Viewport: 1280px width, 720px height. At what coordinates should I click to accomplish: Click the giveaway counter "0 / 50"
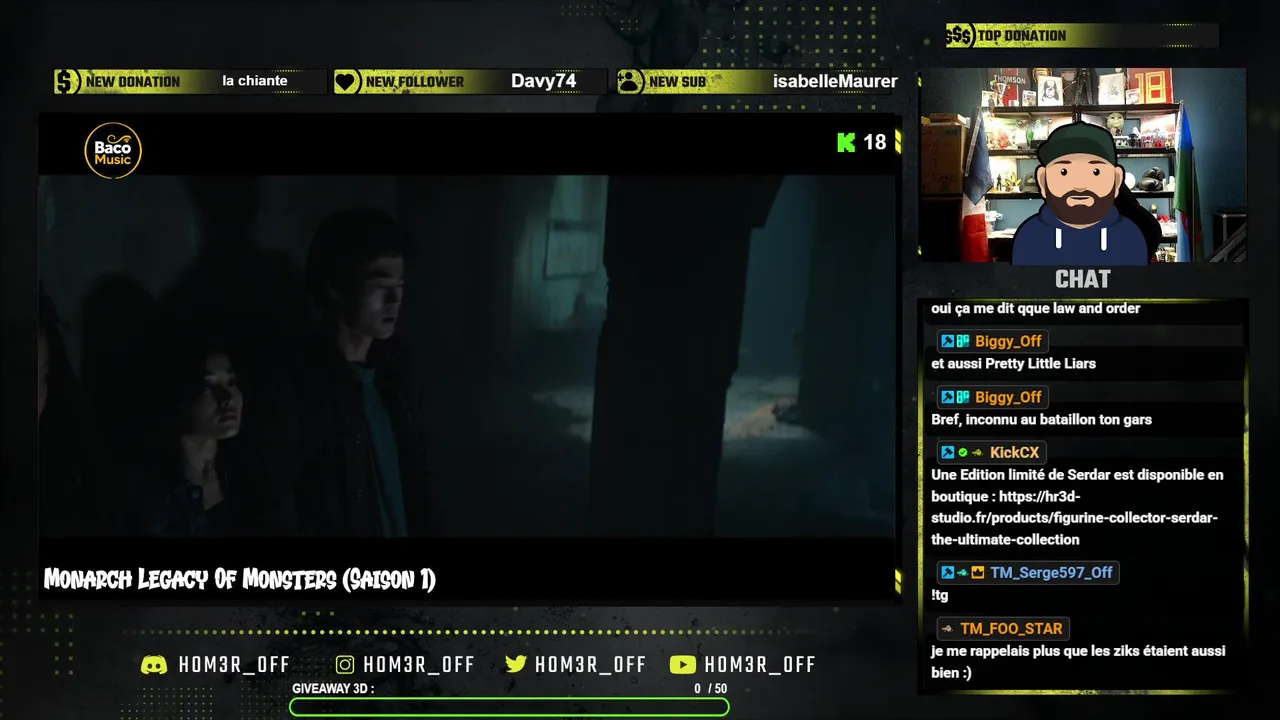[711, 689]
